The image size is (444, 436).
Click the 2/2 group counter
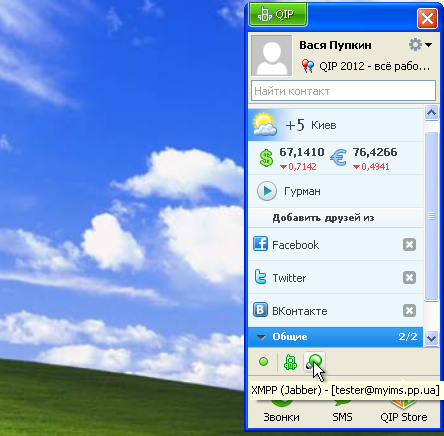[x=408, y=337]
